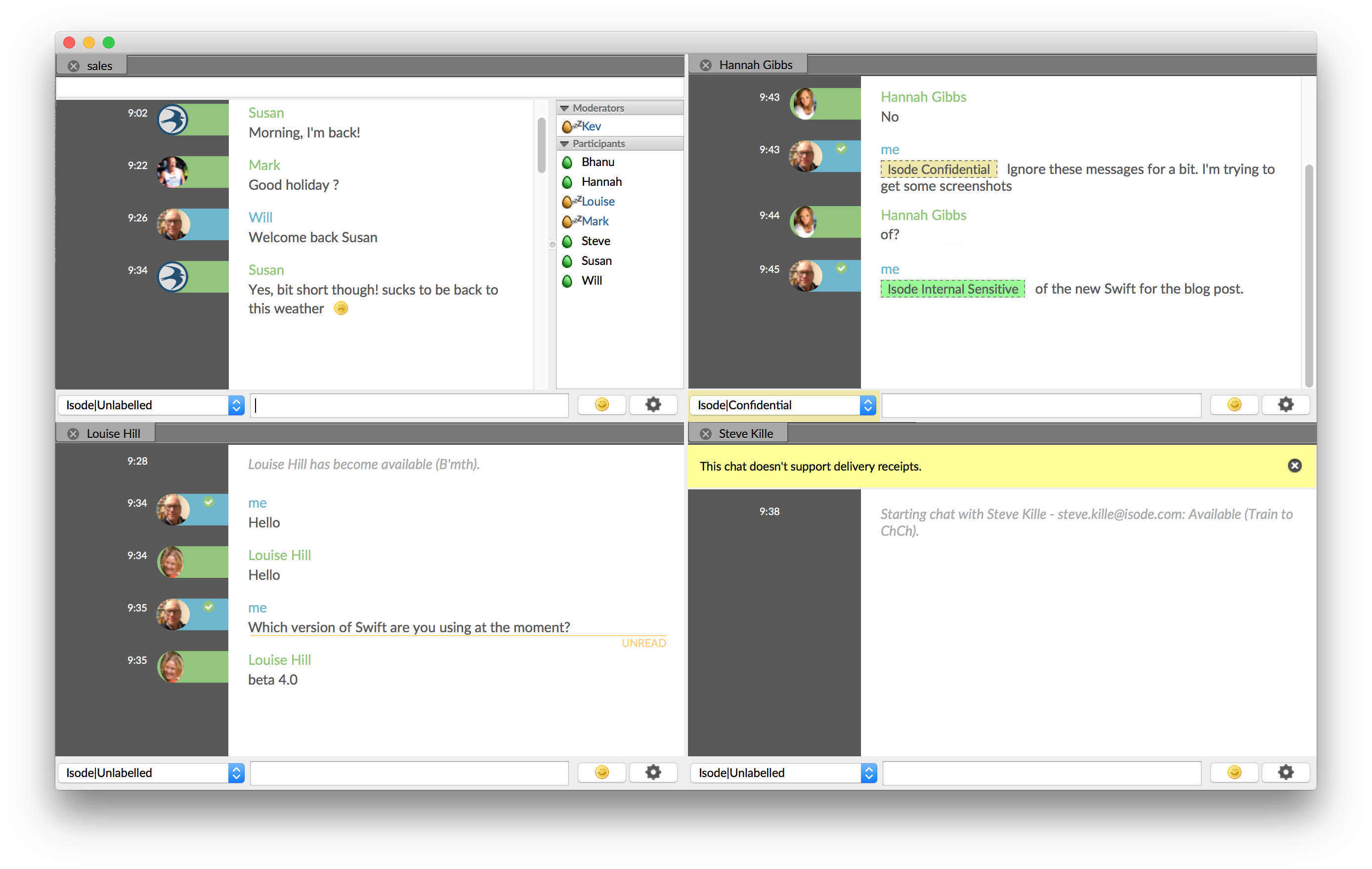Screen dimensions: 1372x869
Task: Select Susan in the participants list
Action: (x=620, y=261)
